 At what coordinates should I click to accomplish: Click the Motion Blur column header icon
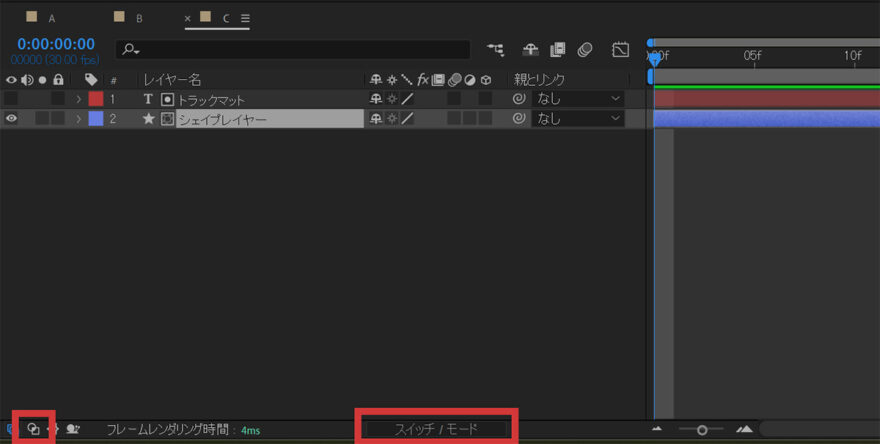coord(454,80)
